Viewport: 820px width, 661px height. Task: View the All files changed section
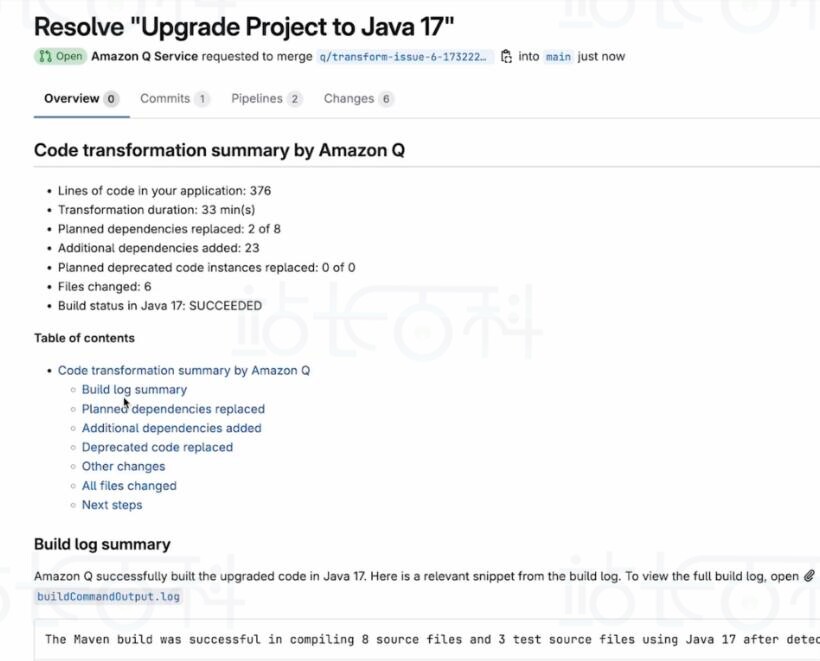129,486
